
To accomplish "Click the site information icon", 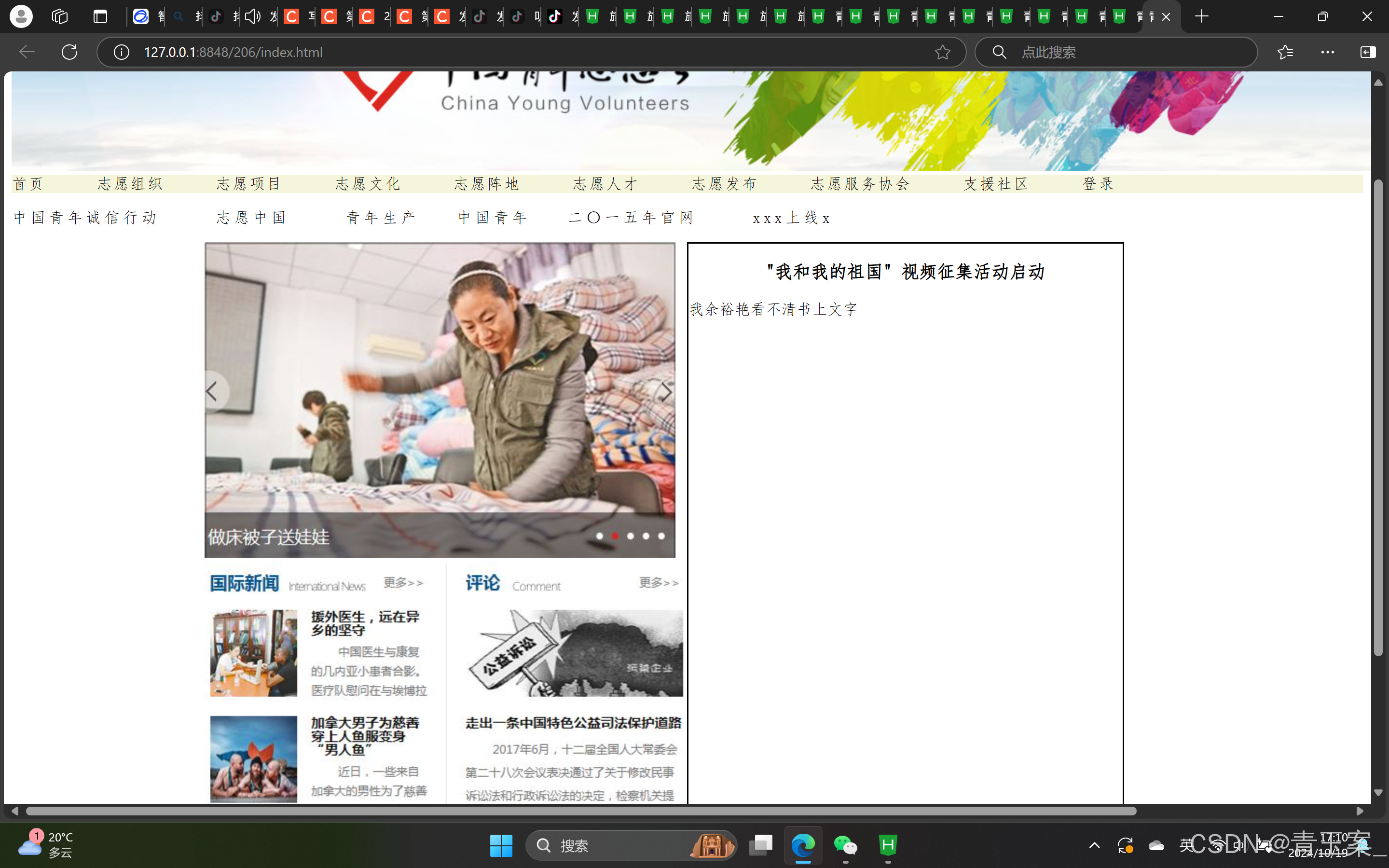I will coord(121,52).
